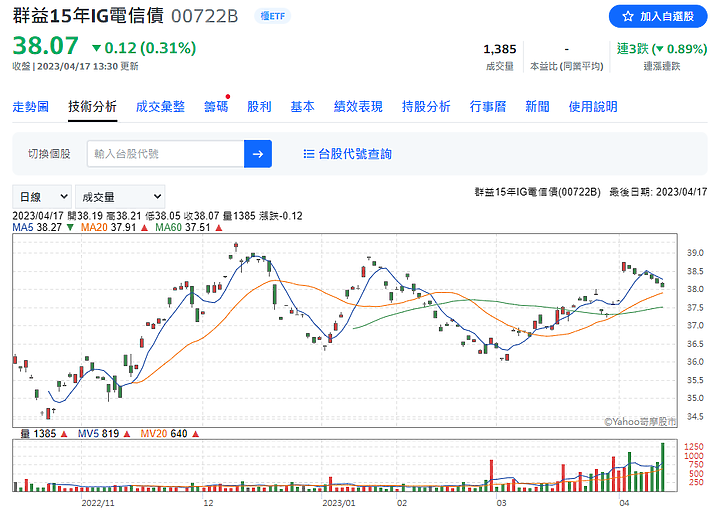Open the 股利 tab
Image resolution: width=720 pixels, height=513 pixels.
tap(259, 107)
